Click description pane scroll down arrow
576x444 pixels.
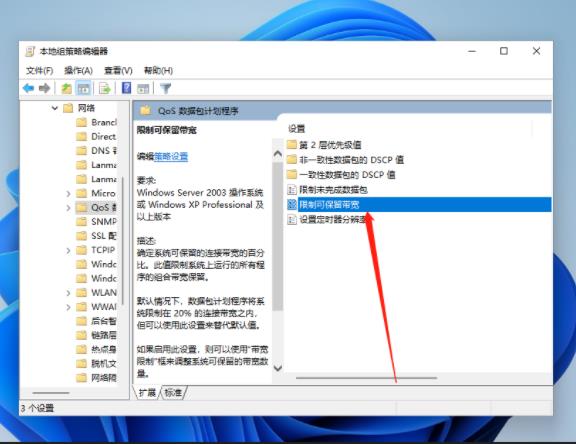point(278,368)
